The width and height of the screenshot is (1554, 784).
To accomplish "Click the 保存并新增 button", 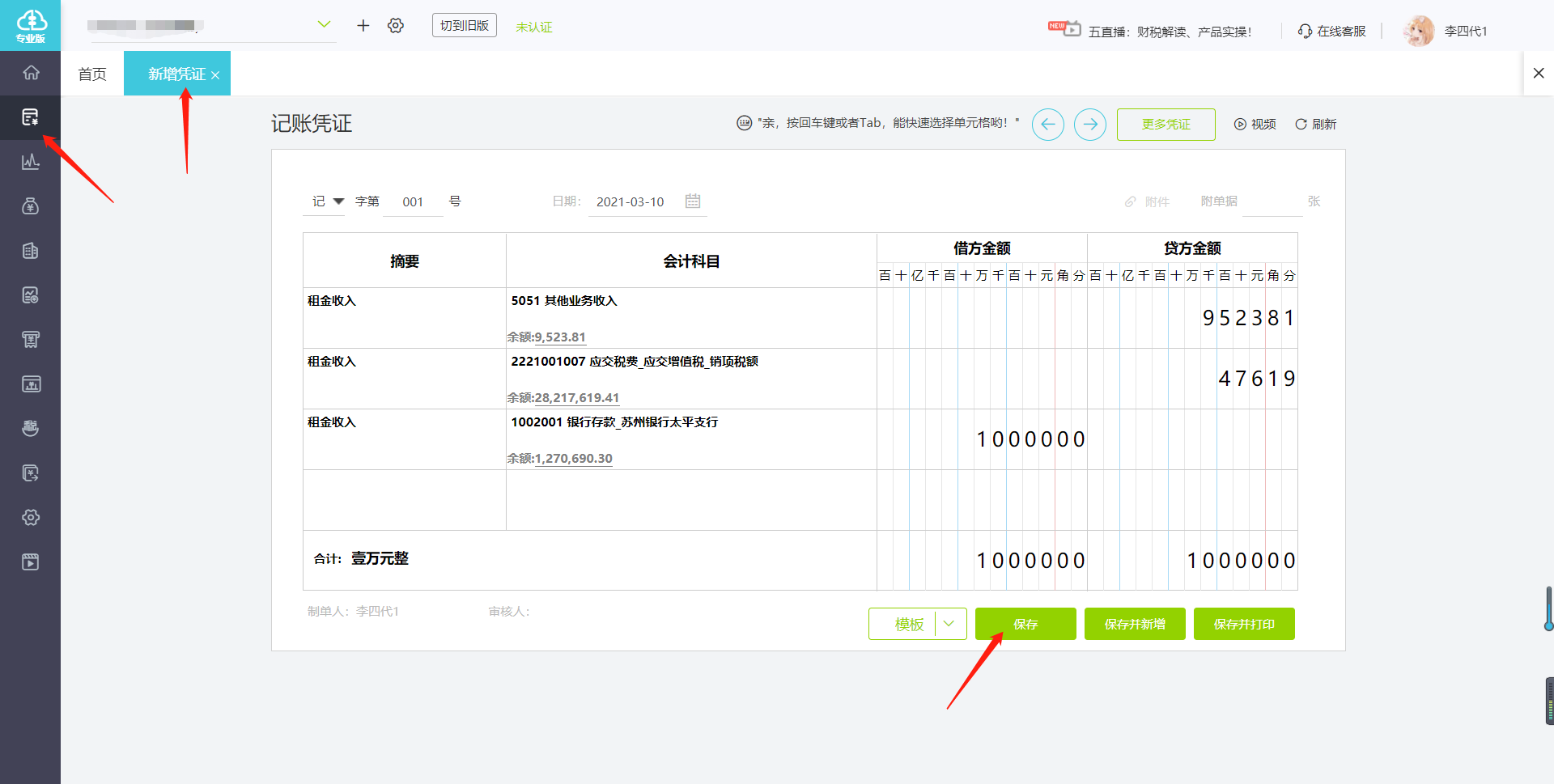I will click(x=1134, y=624).
